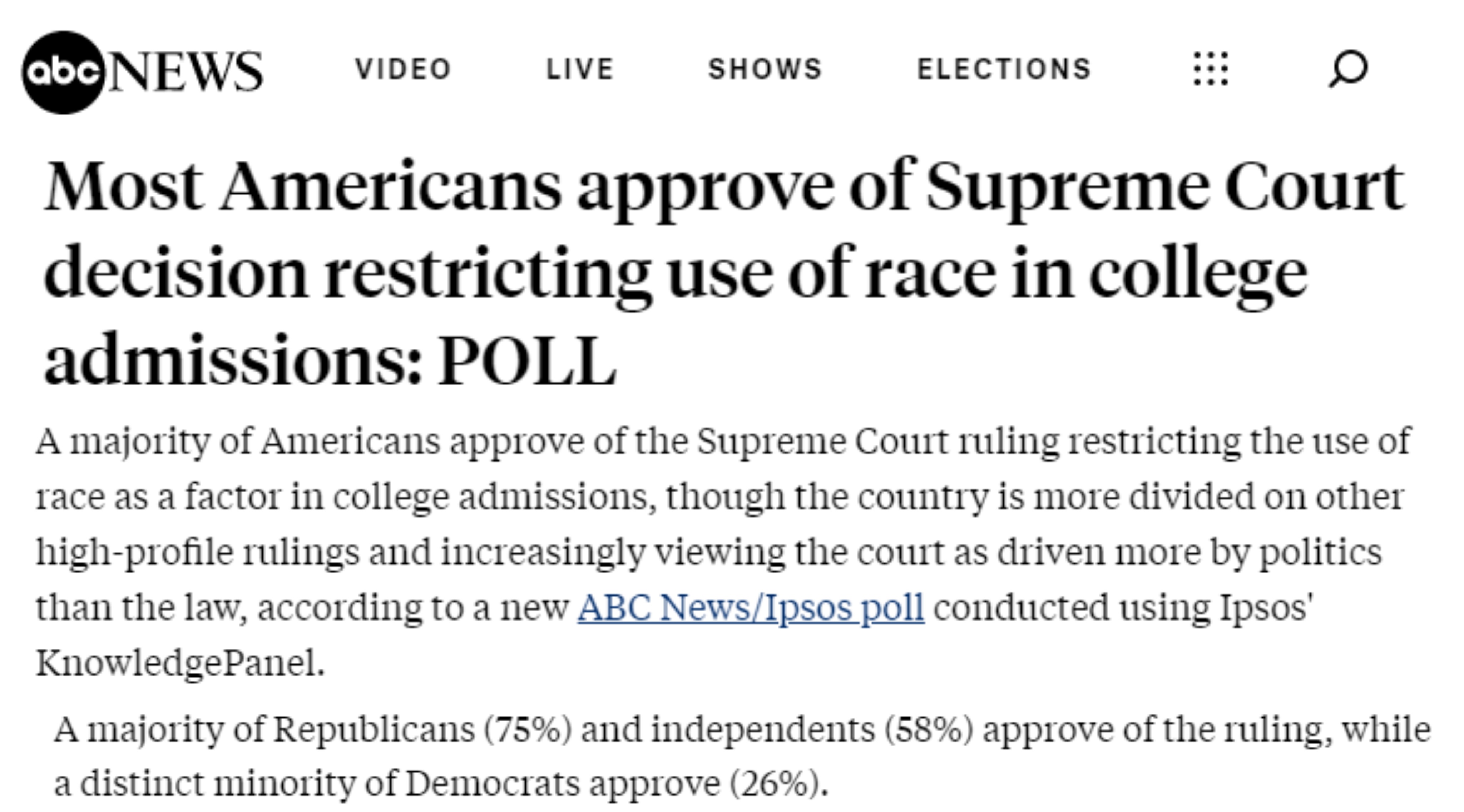Open search with the magnifying glass icon

point(1348,69)
